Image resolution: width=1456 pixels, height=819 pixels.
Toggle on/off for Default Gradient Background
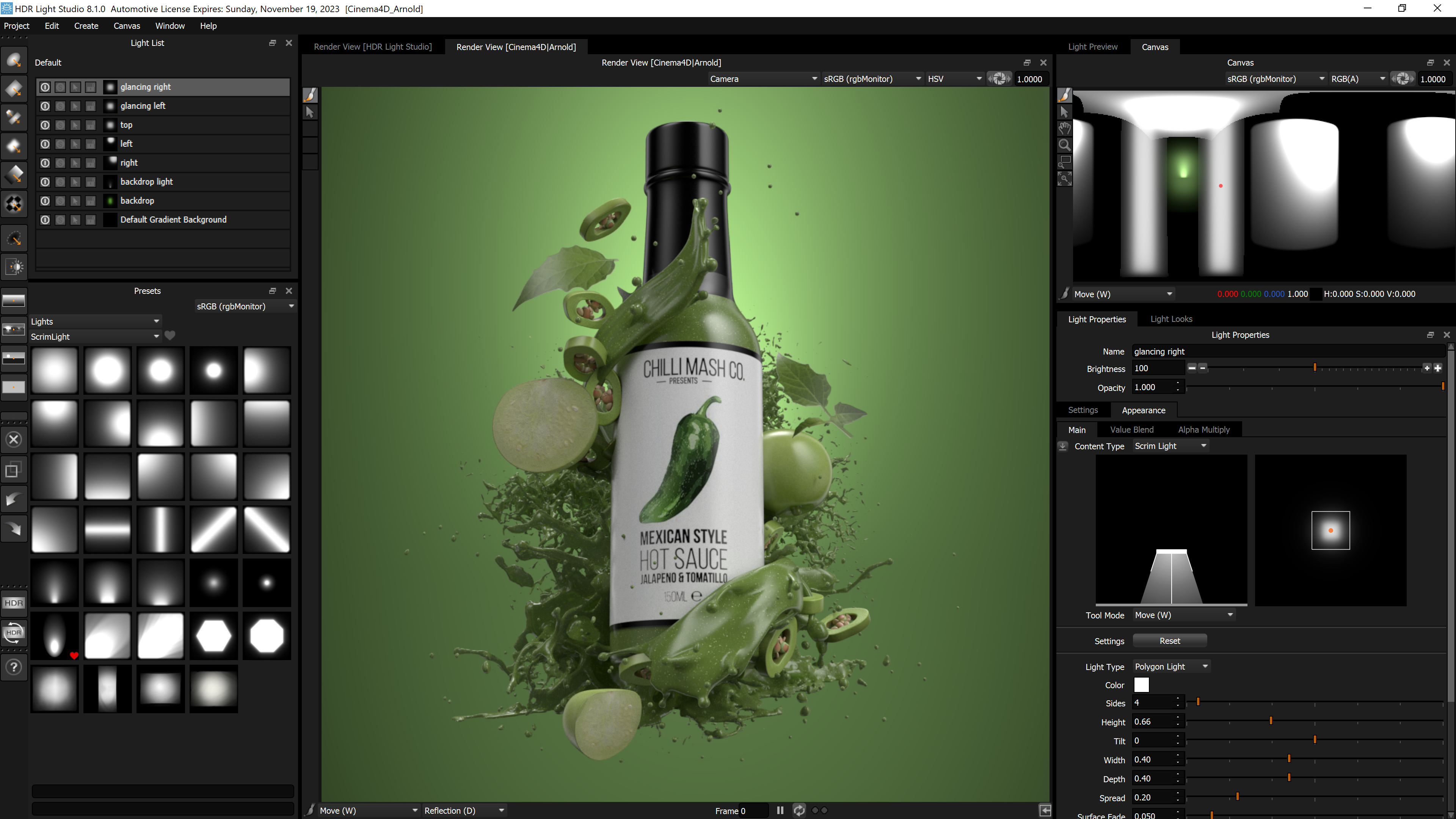[x=45, y=220]
